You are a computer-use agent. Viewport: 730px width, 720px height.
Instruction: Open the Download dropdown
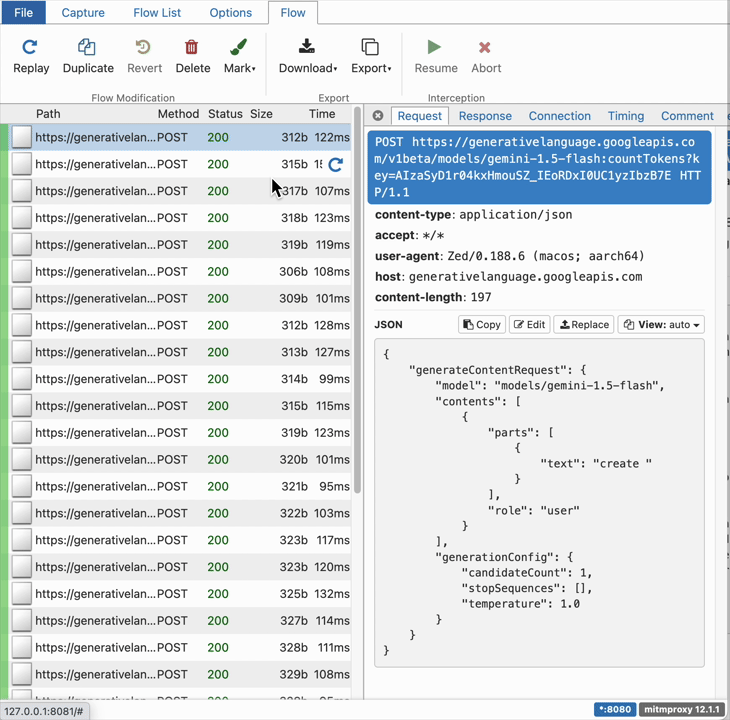307,56
